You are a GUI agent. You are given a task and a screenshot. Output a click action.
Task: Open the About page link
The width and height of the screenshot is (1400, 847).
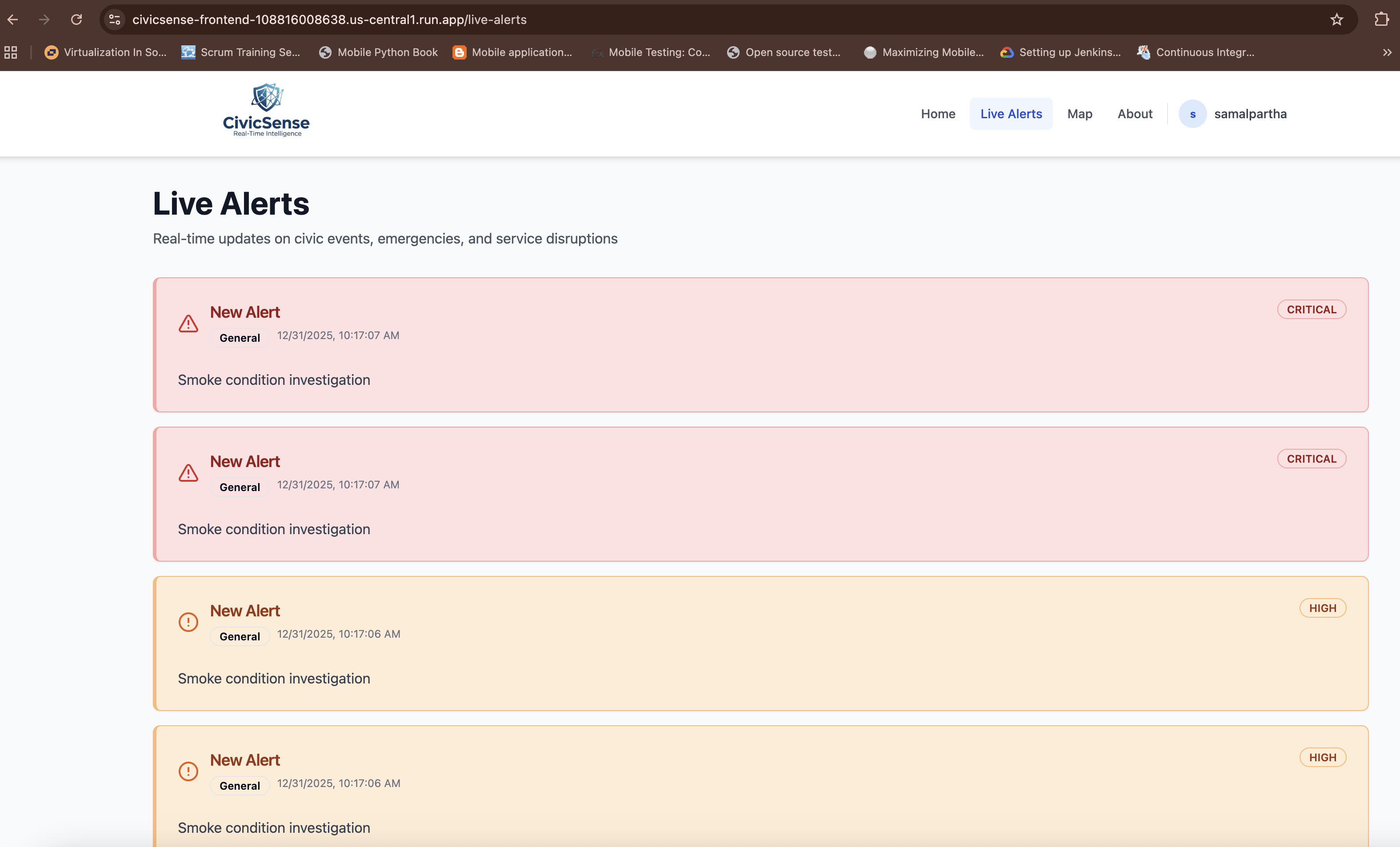tap(1135, 114)
